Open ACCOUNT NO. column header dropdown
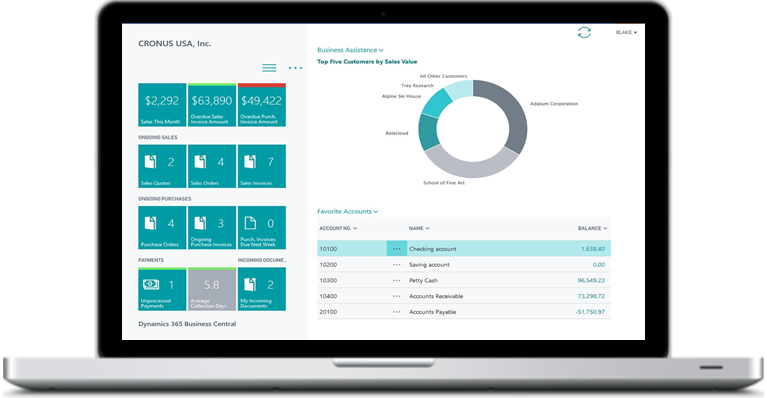The width and height of the screenshot is (767, 398). click(338, 228)
